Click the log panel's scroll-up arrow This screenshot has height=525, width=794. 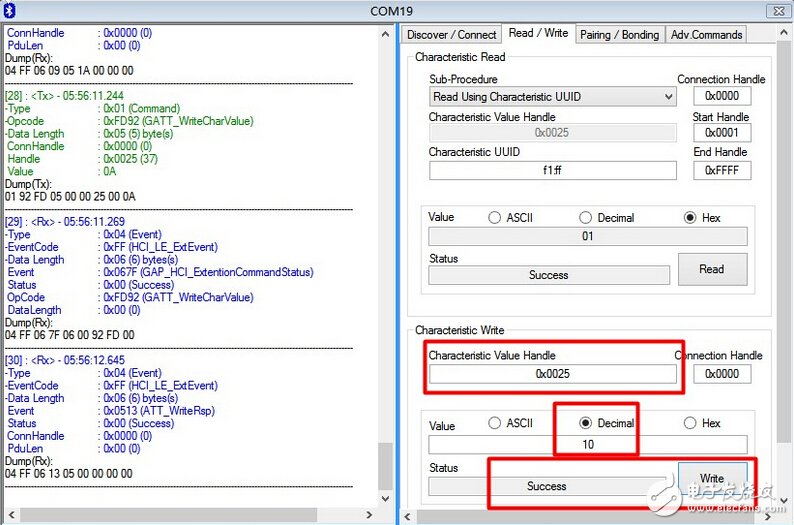click(x=386, y=33)
